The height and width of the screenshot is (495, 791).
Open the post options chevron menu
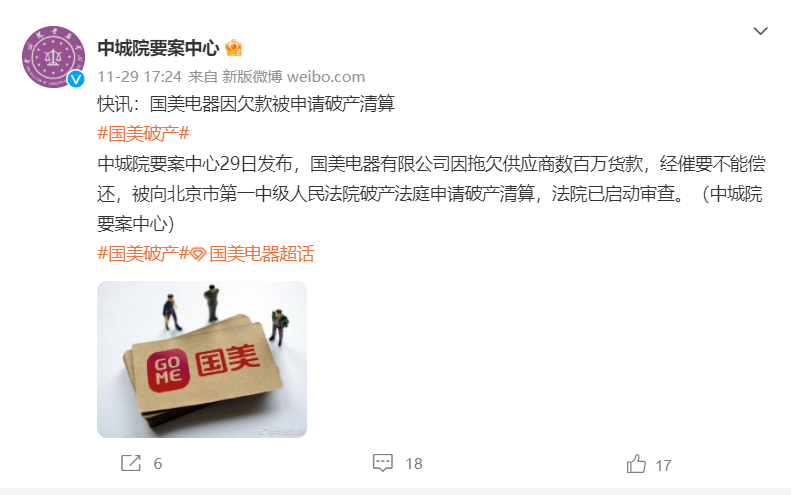(760, 31)
